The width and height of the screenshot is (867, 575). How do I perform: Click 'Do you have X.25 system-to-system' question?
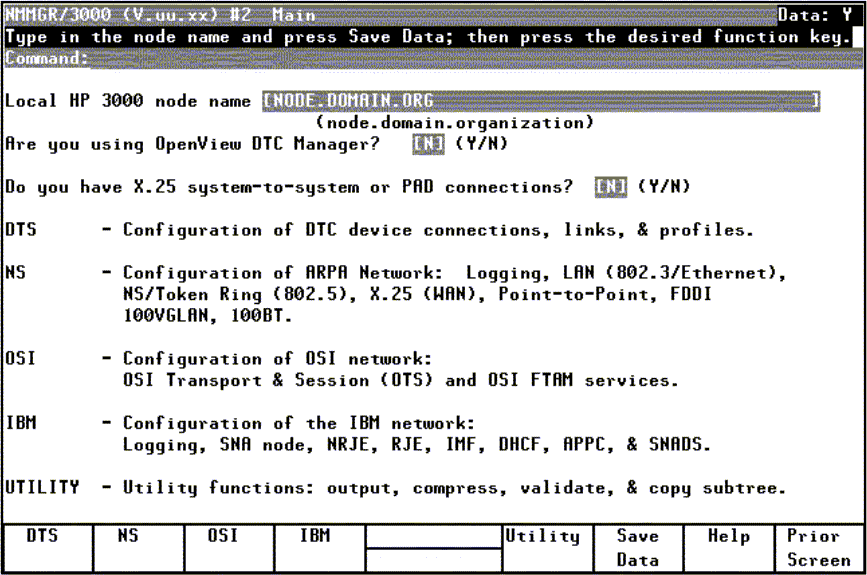[x=289, y=187]
